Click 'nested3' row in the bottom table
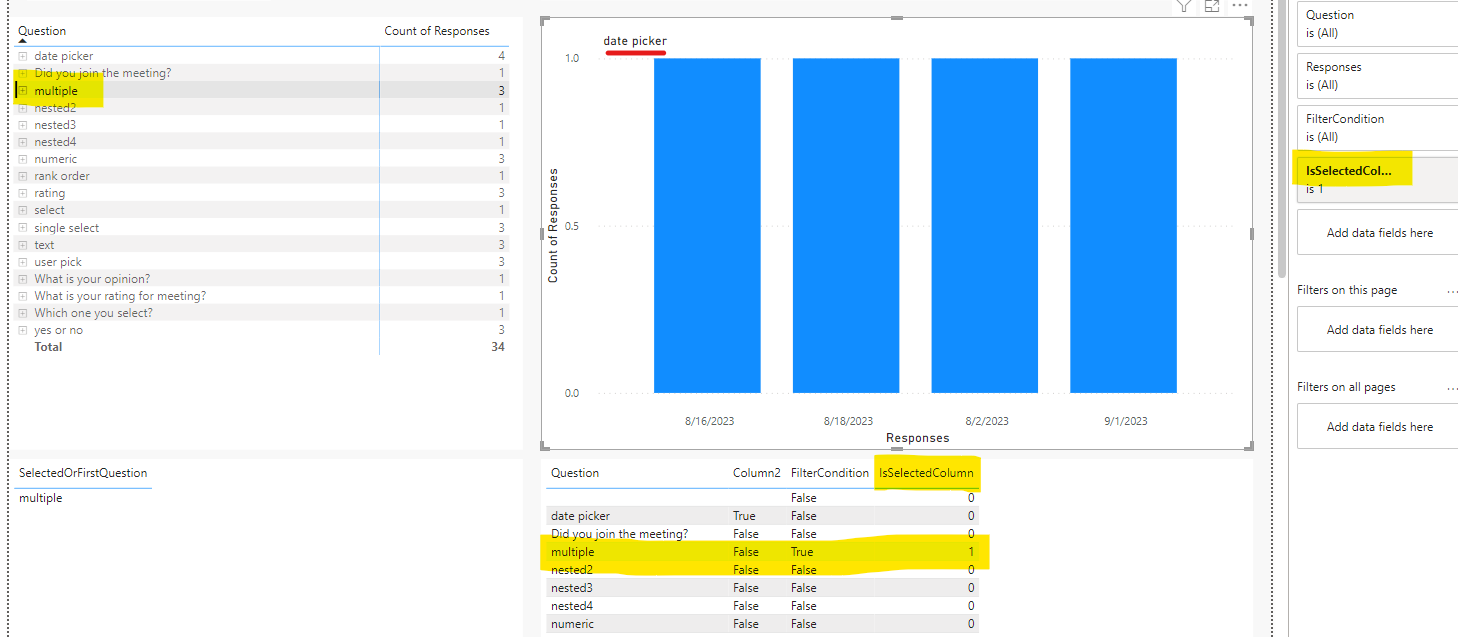Screen dimensions: 1458x637 pyautogui.click(x=763, y=588)
